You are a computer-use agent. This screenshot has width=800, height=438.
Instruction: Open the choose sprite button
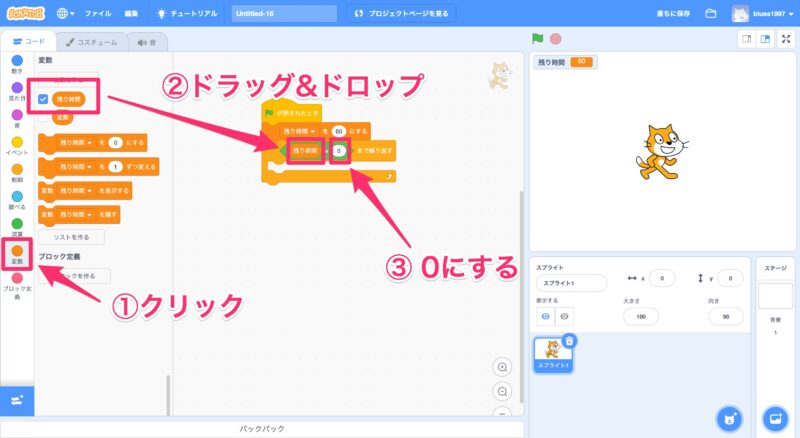pyautogui.click(x=730, y=417)
